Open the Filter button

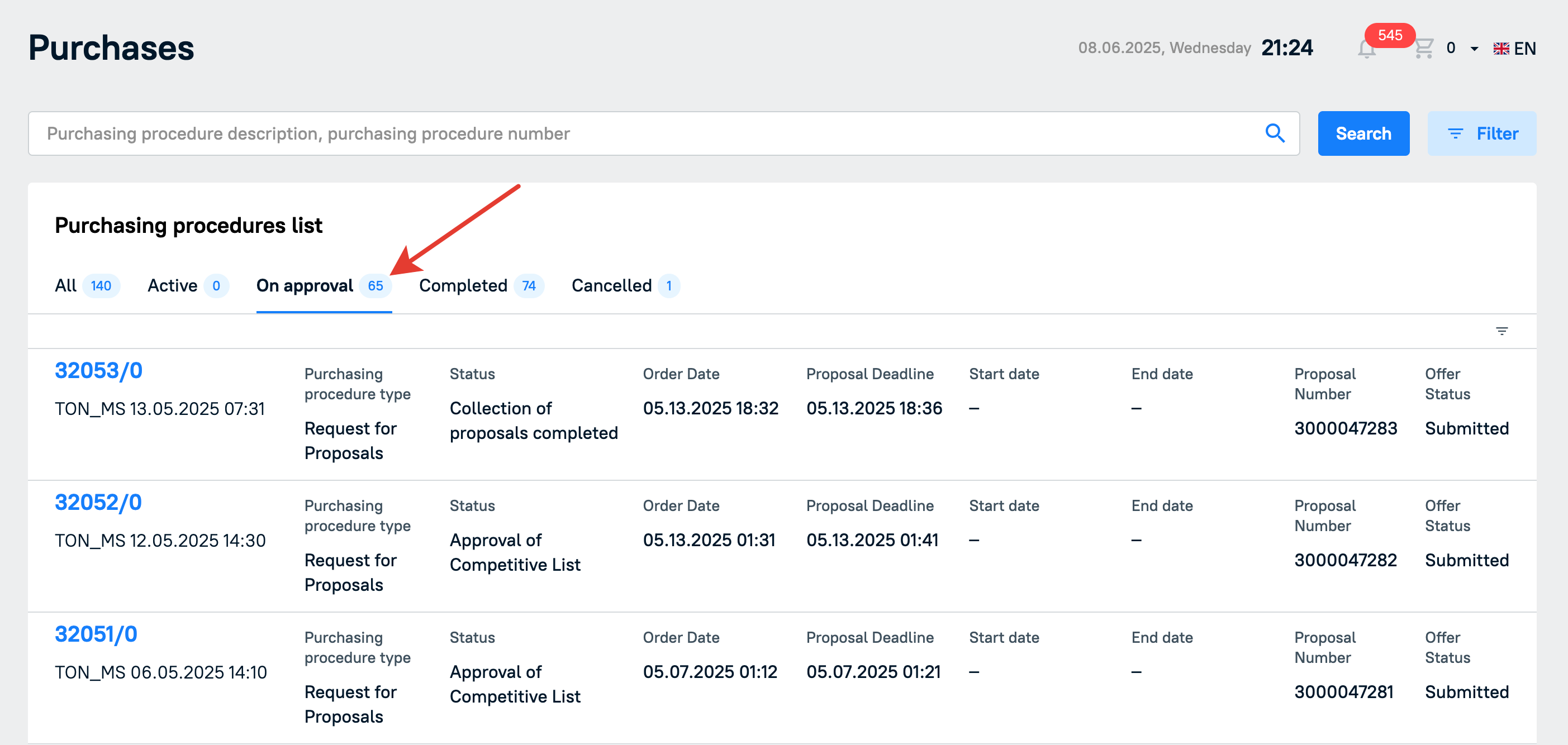pyautogui.click(x=1481, y=133)
